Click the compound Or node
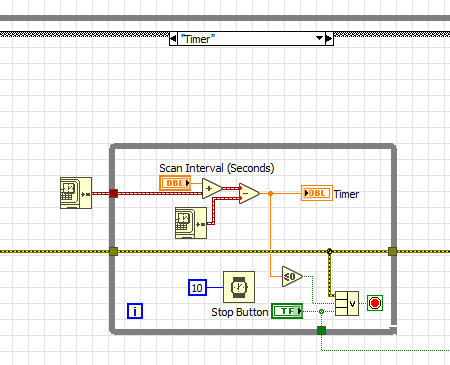The height and width of the screenshot is (365, 450). pyautogui.click(x=347, y=303)
